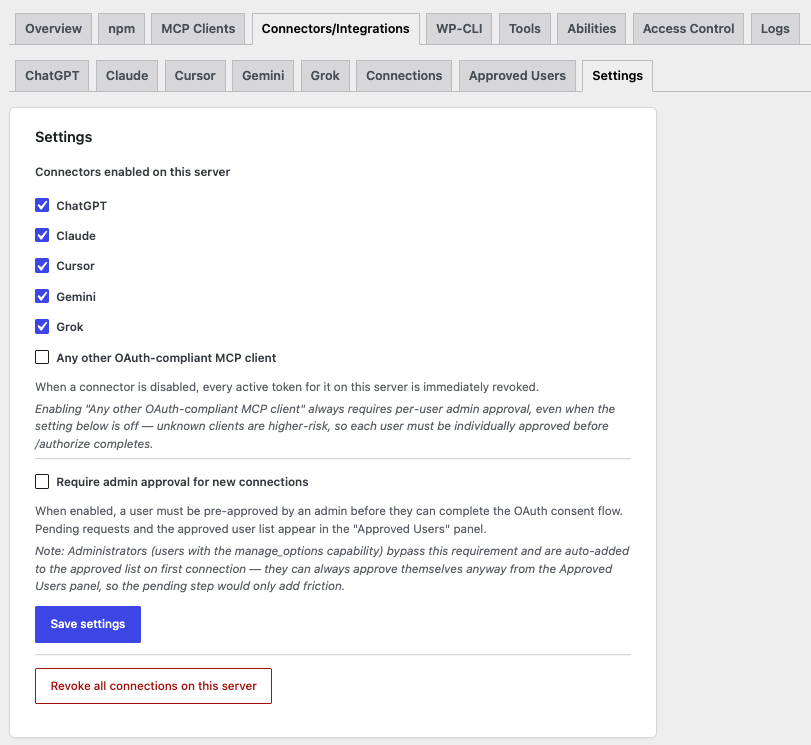Open the ChatGPT sub-tab
The width and height of the screenshot is (811, 745).
tap(52, 76)
